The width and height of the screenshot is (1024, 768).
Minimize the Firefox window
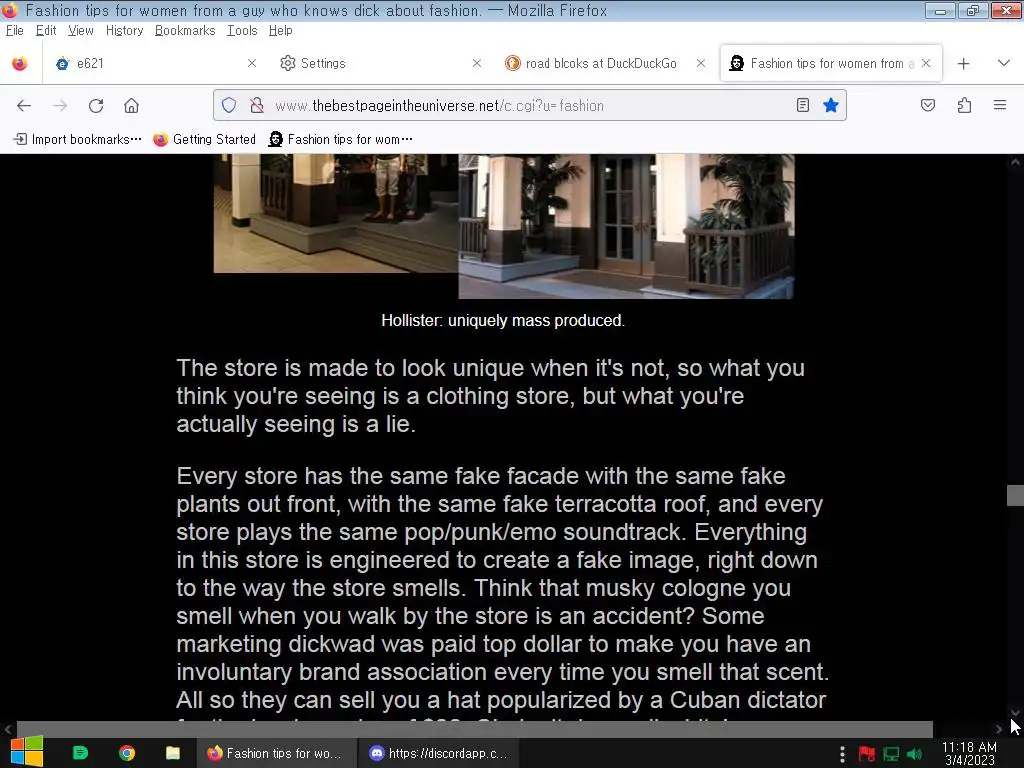(x=940, y=10)
